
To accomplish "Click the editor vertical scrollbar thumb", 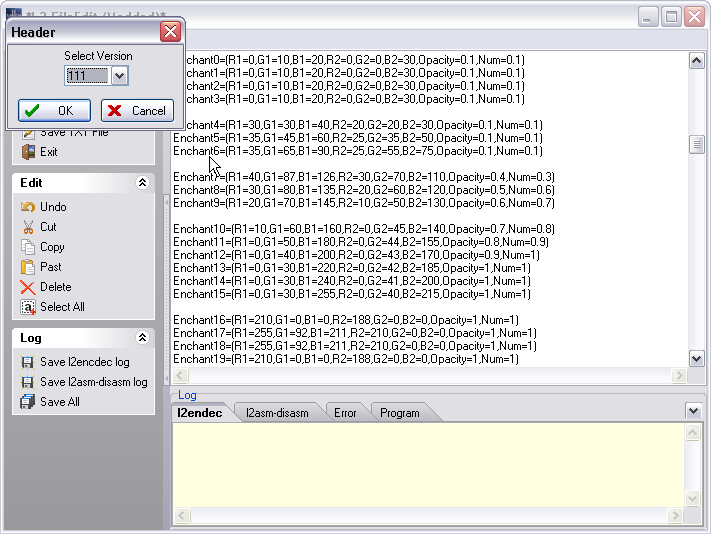I will (x=696, y=145).
